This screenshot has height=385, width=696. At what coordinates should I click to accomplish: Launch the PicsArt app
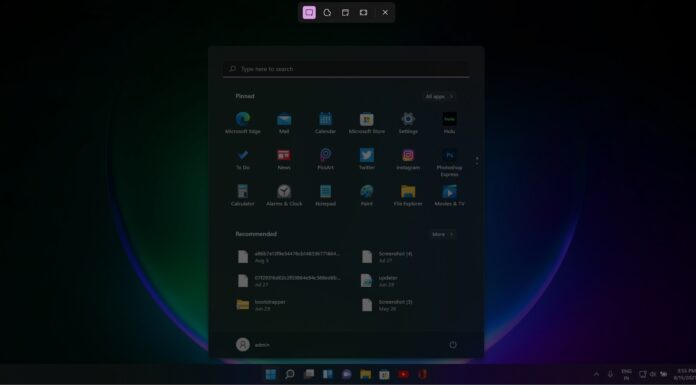pyautogui.click(x=325, y=159)
